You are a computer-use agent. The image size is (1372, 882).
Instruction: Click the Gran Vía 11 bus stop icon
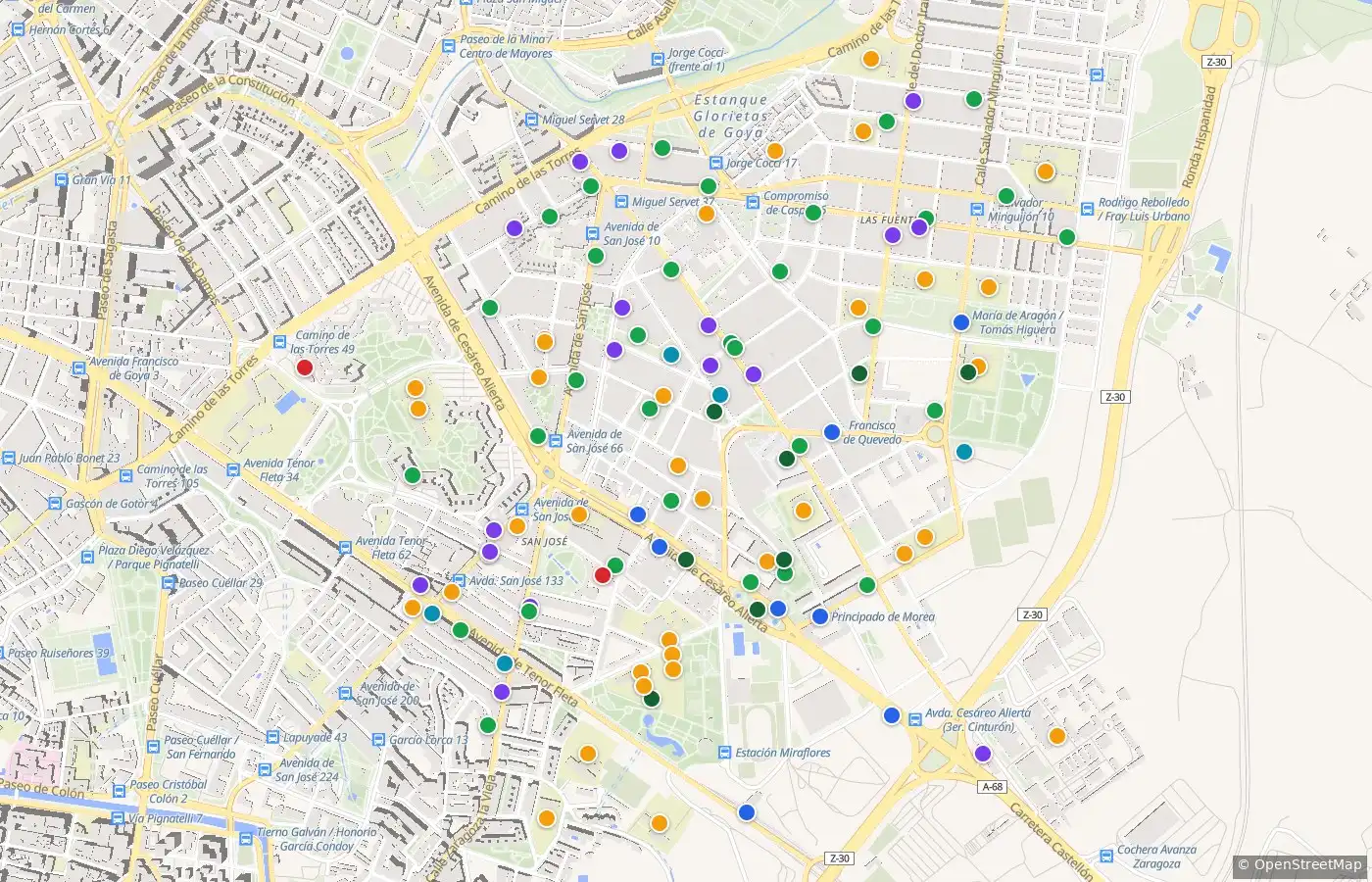(61, 180)
